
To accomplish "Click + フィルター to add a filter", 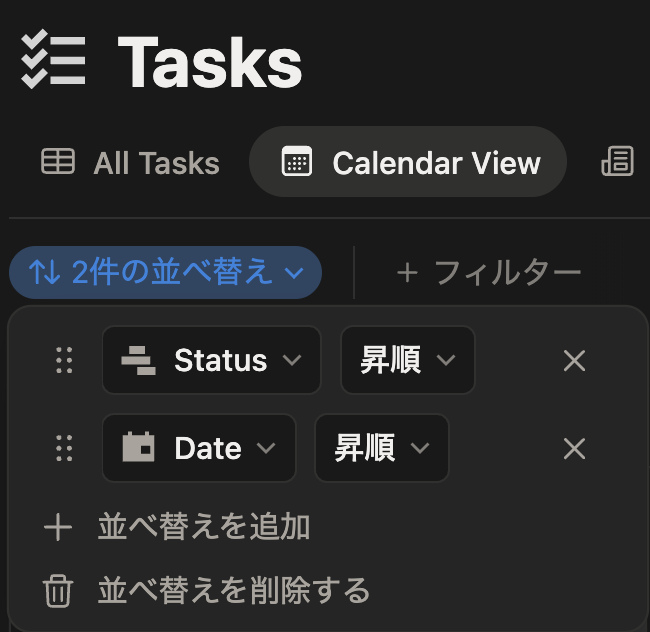I will (x=489, y=273).
